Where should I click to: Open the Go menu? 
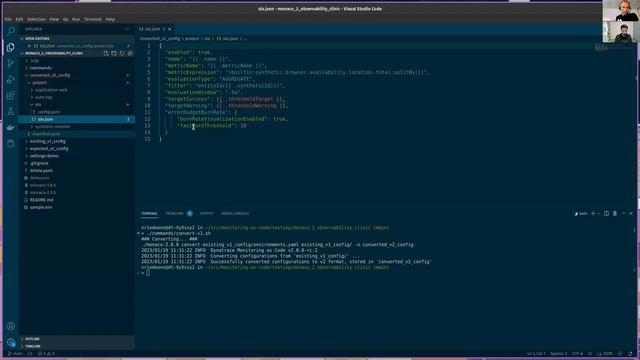coord(65,19)
